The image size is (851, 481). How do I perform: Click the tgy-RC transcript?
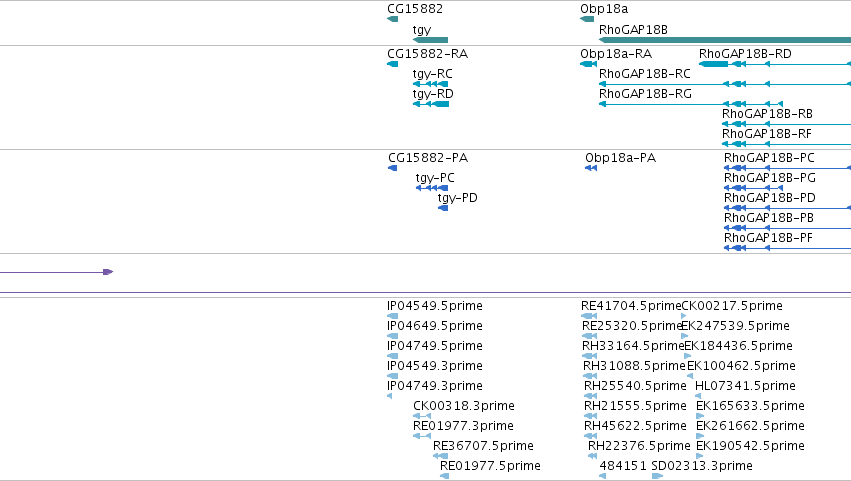pos(430,84)
